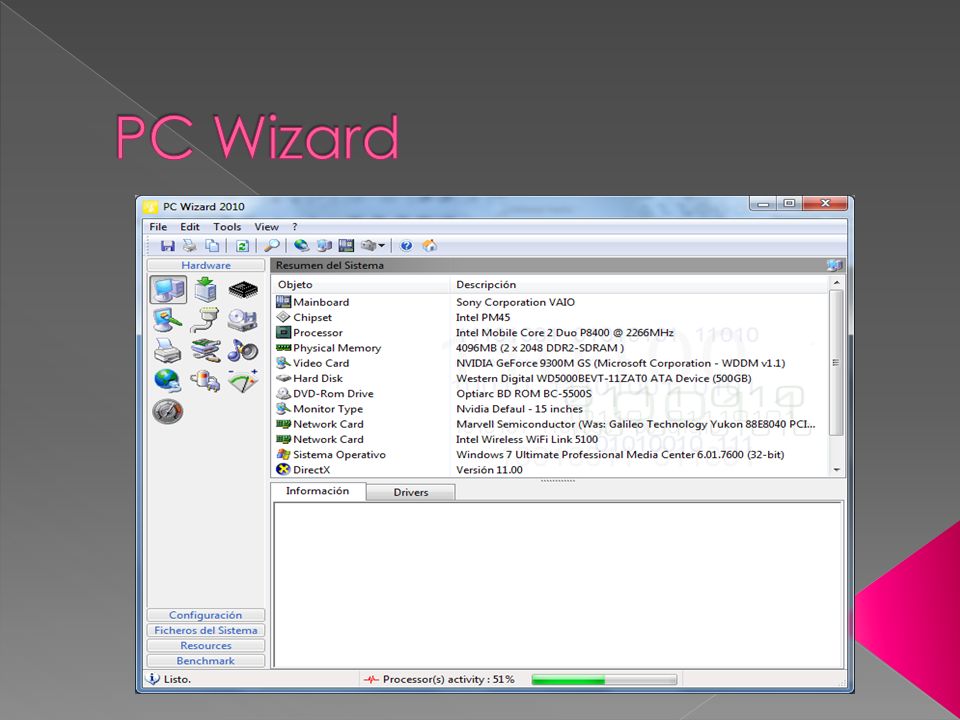Click the green processor activity progress bar

604,680
